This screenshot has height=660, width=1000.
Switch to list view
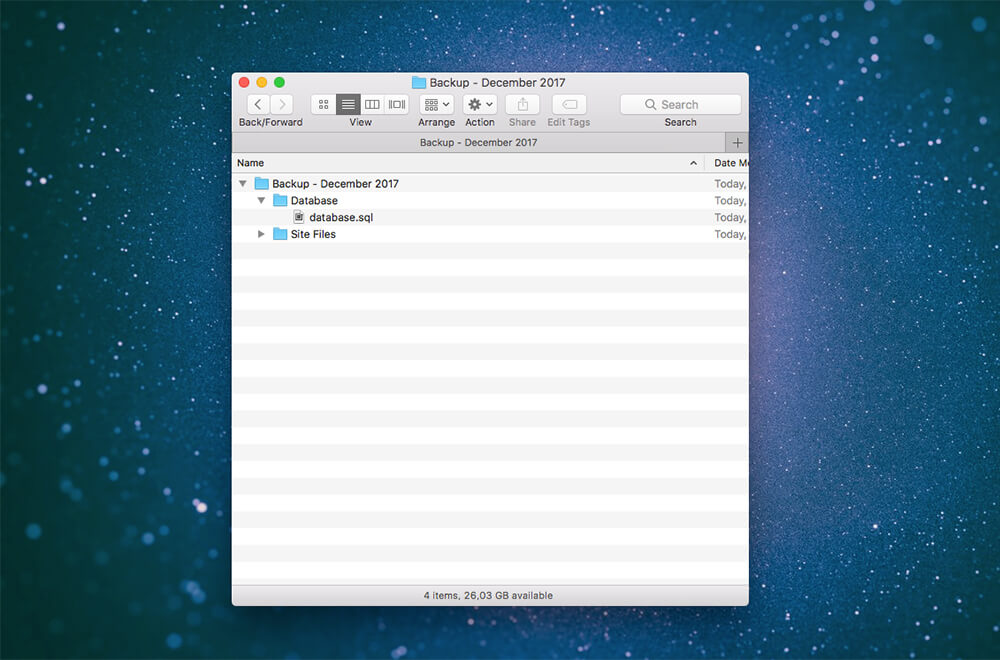(348, 104)
